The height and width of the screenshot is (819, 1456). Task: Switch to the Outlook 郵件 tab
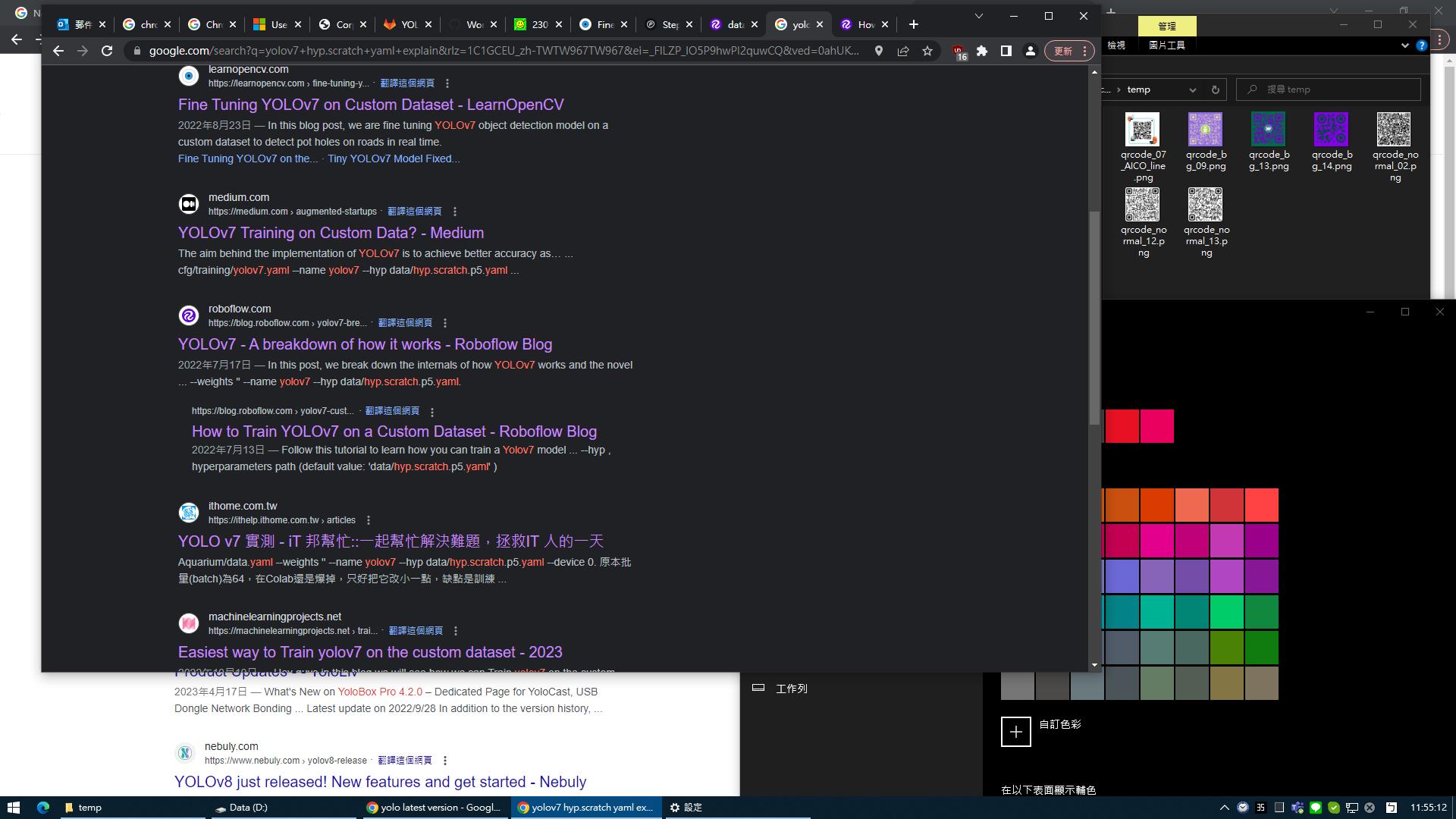[x=82, y=24]
